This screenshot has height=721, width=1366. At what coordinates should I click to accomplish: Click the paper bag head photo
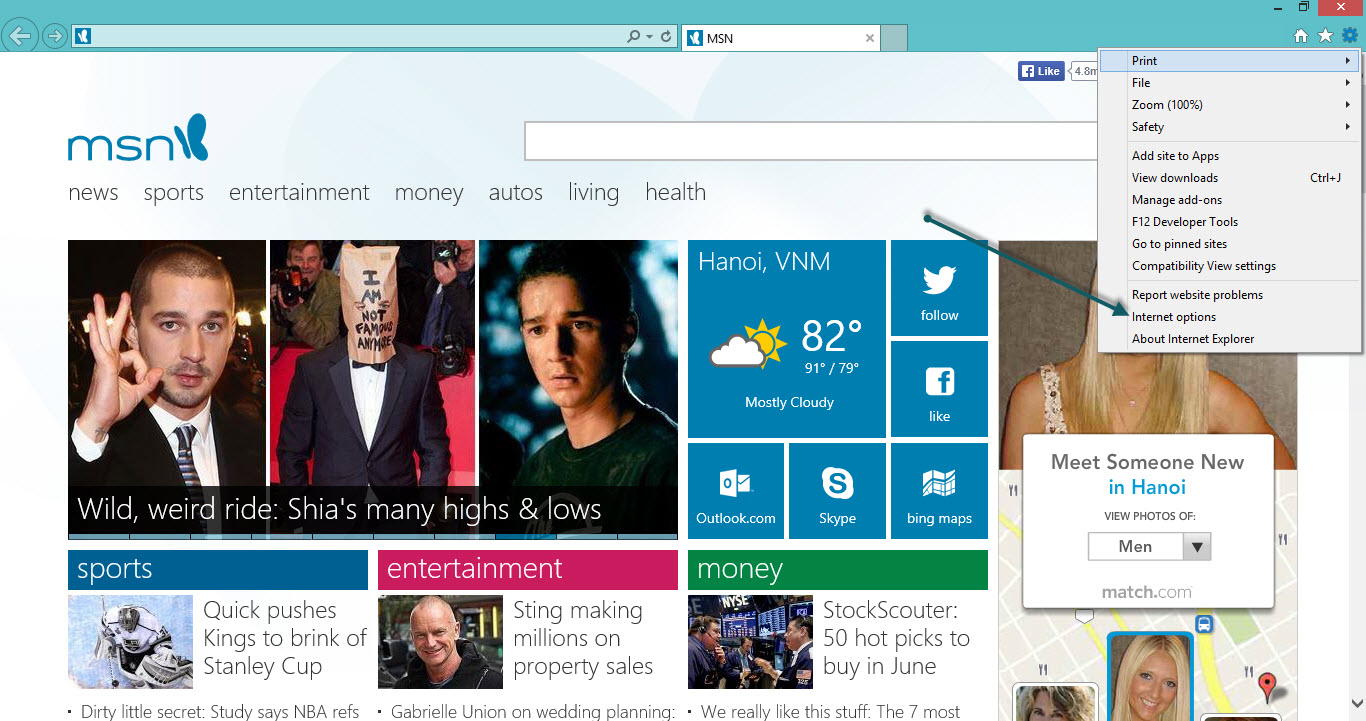pyautogui.click(x=372, y=362)
